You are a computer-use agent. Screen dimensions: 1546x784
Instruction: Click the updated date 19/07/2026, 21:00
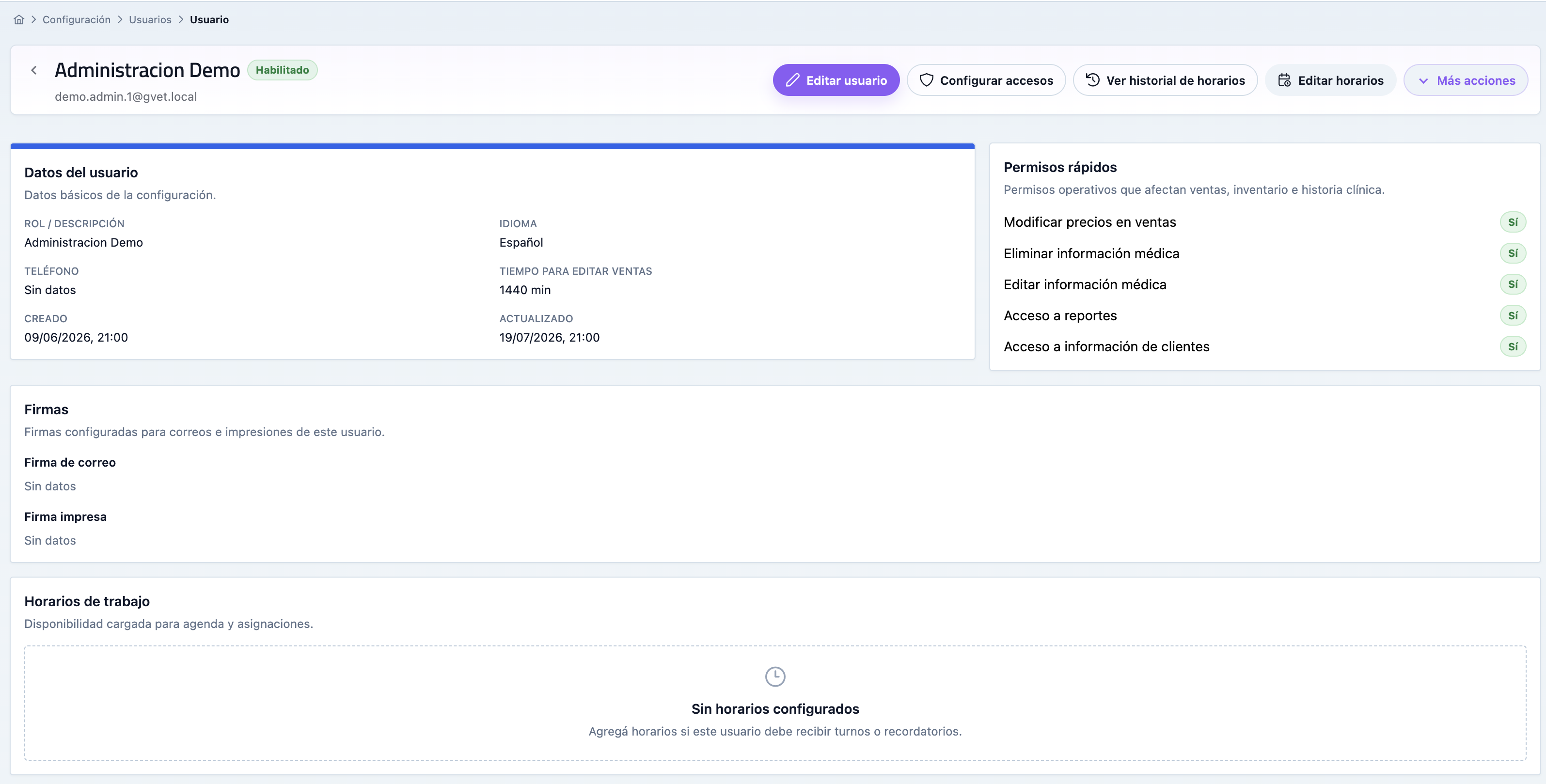click(550, 337)
